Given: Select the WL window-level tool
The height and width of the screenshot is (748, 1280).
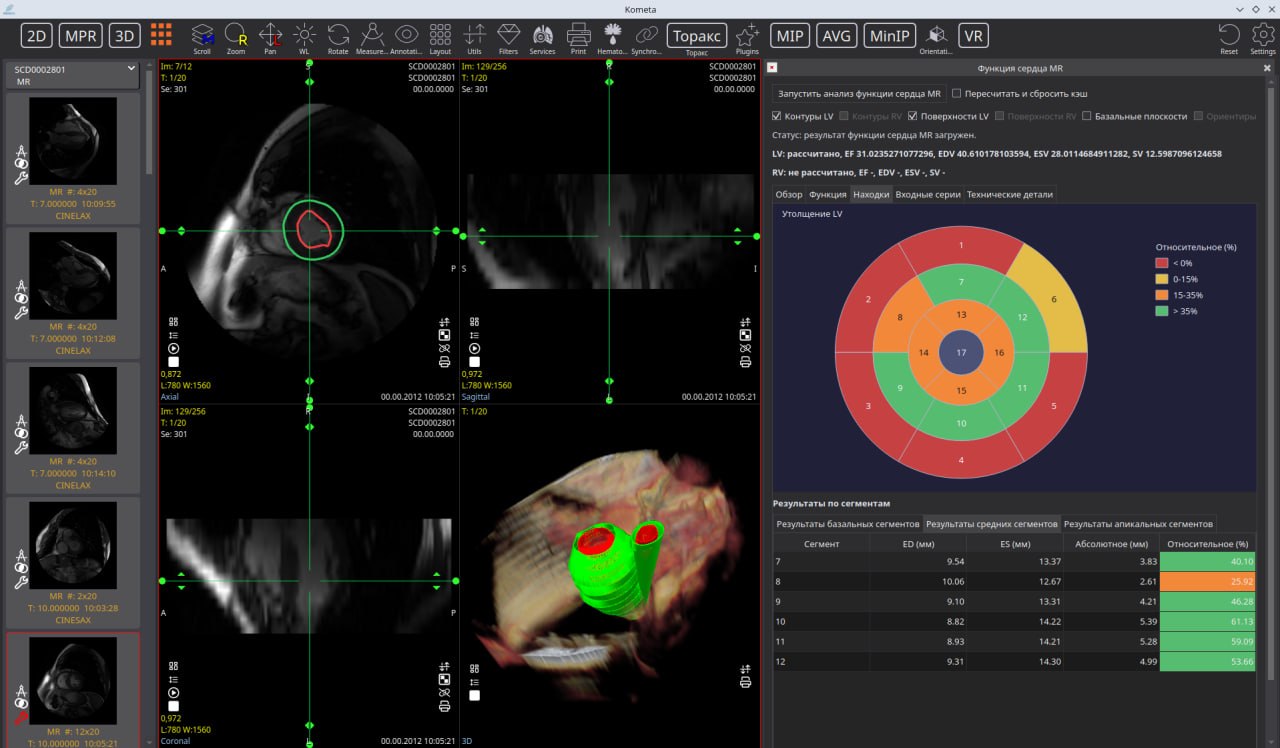Looking at the screenshot, I should tap(304, 36).
